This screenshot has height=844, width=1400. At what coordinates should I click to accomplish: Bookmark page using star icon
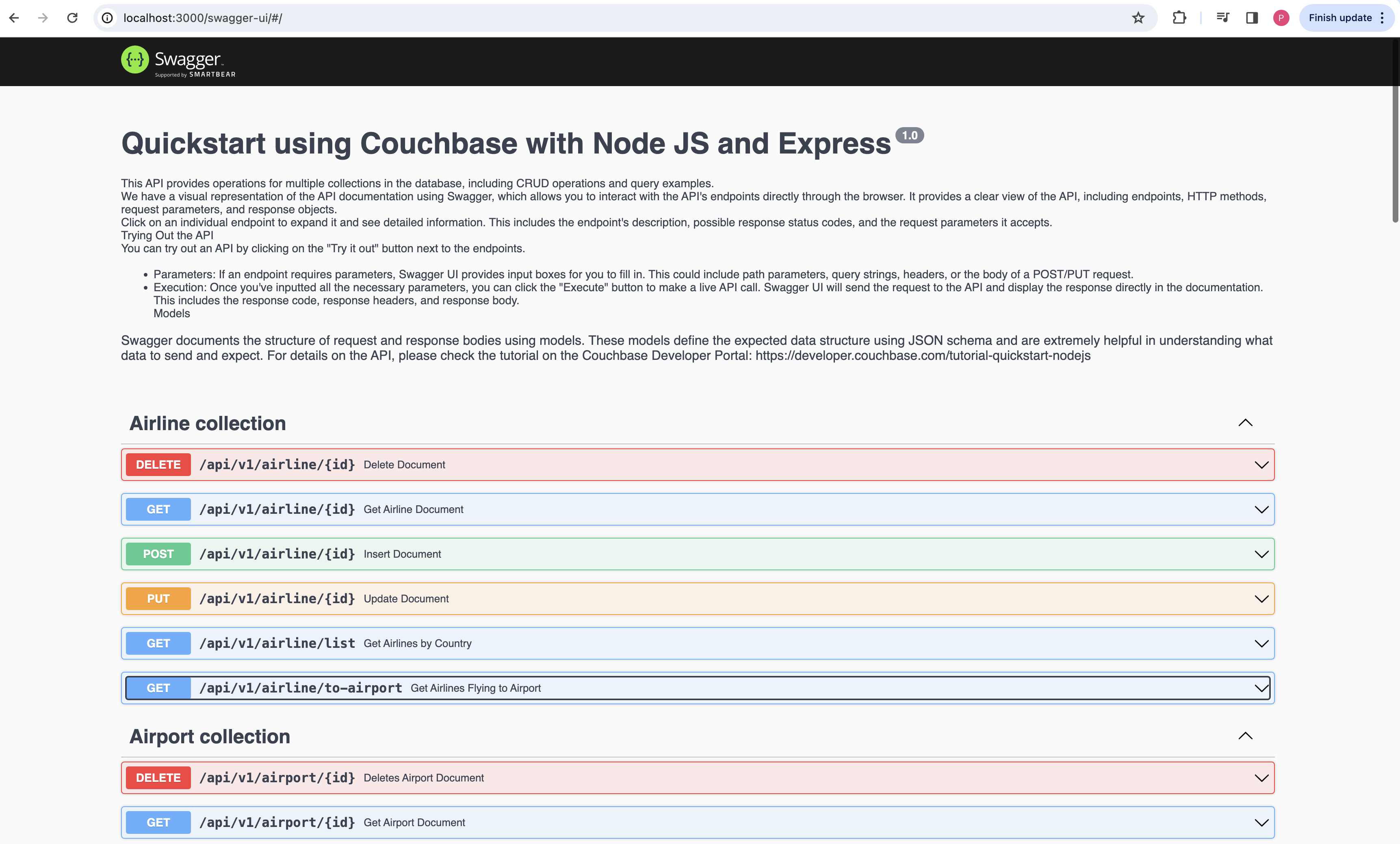(1138, 17)
